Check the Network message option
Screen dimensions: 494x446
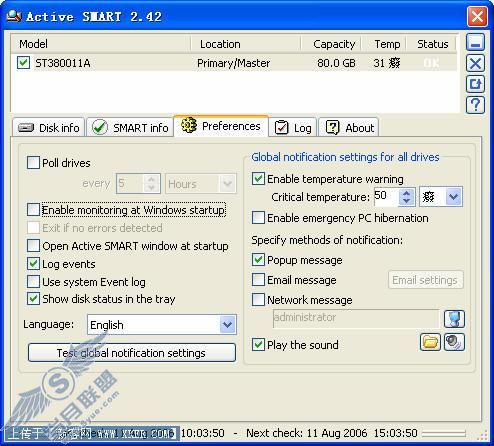[x=258, y=300]
